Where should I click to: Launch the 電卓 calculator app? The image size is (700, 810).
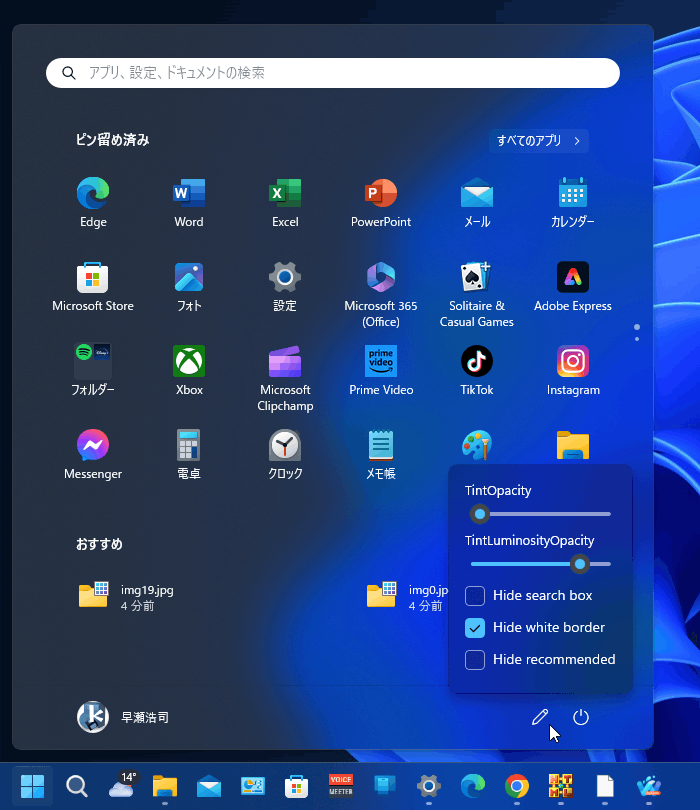[189, 454]
